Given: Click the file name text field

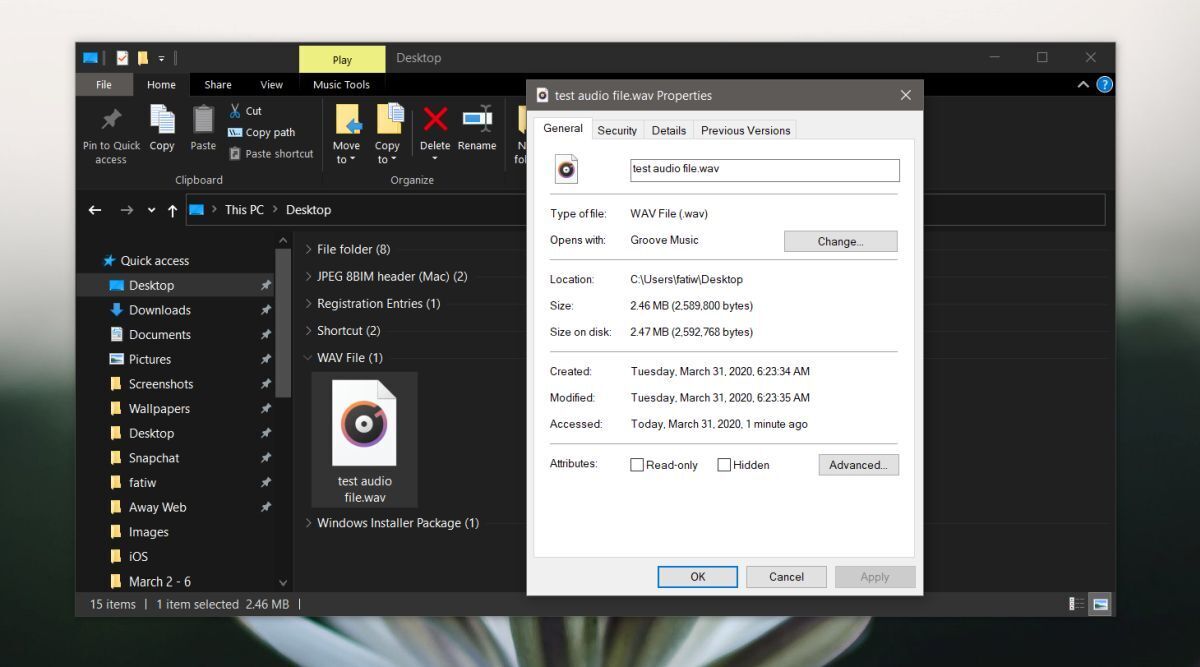Looking at the screenshot, I should (764, 169).
